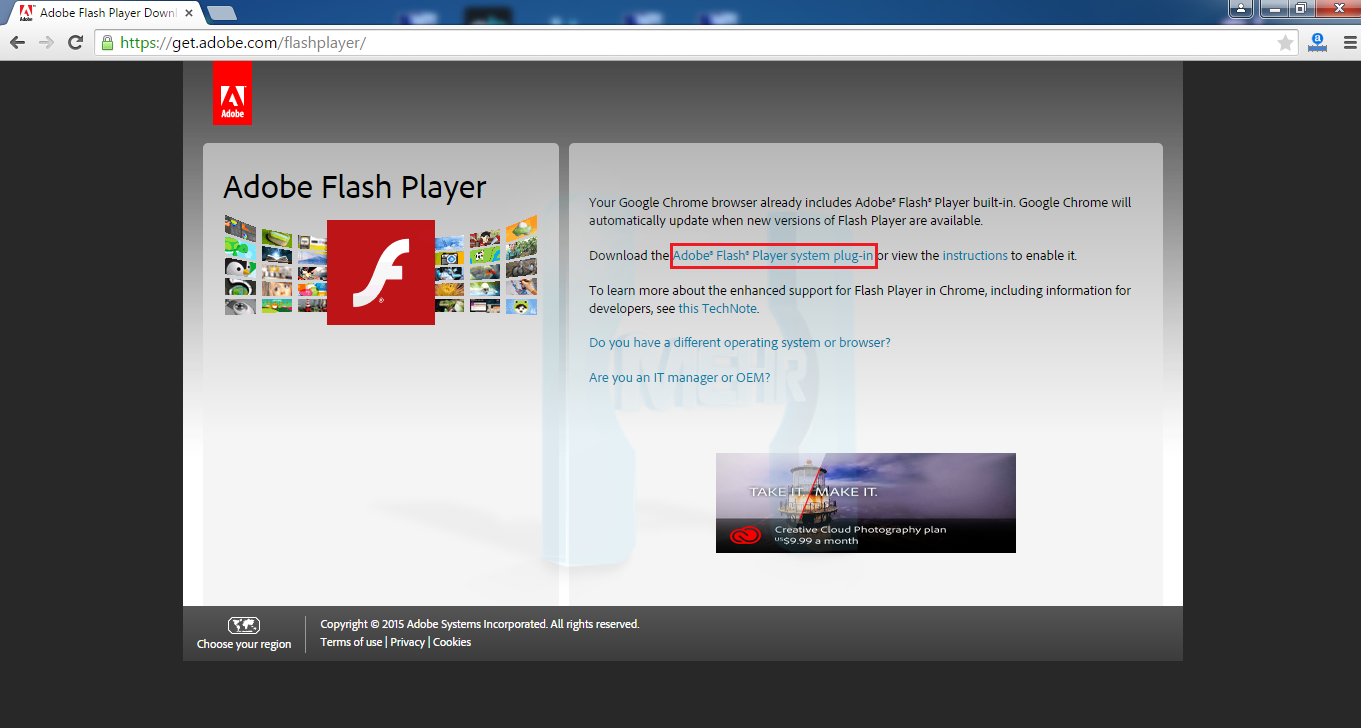Screen dimensions: 1361x728
Task: Click 'Do you have a different operating system or browser?'
Action: tap(739, 342)
